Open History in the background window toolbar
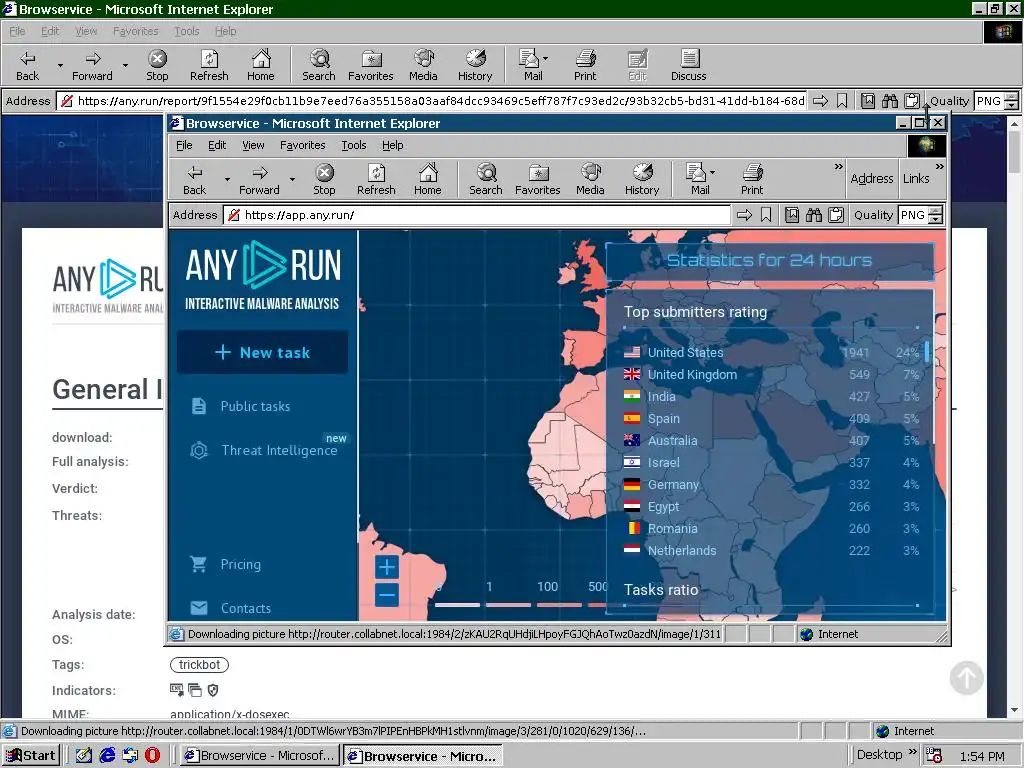 (475, 65)
